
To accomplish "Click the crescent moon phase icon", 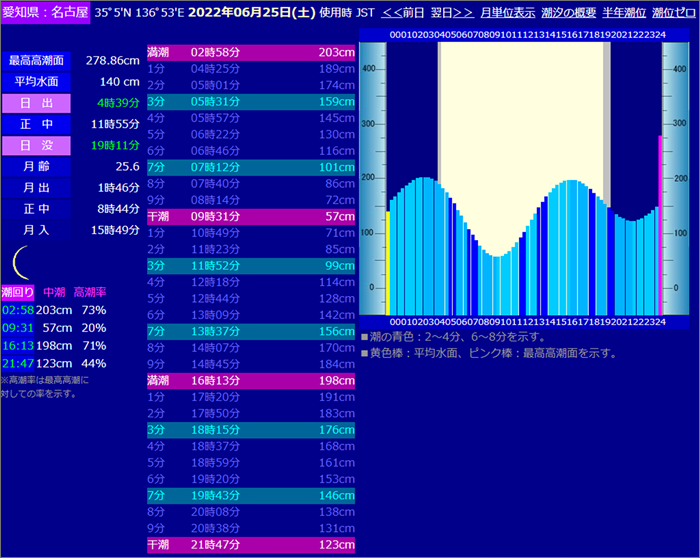I will 21,262.
